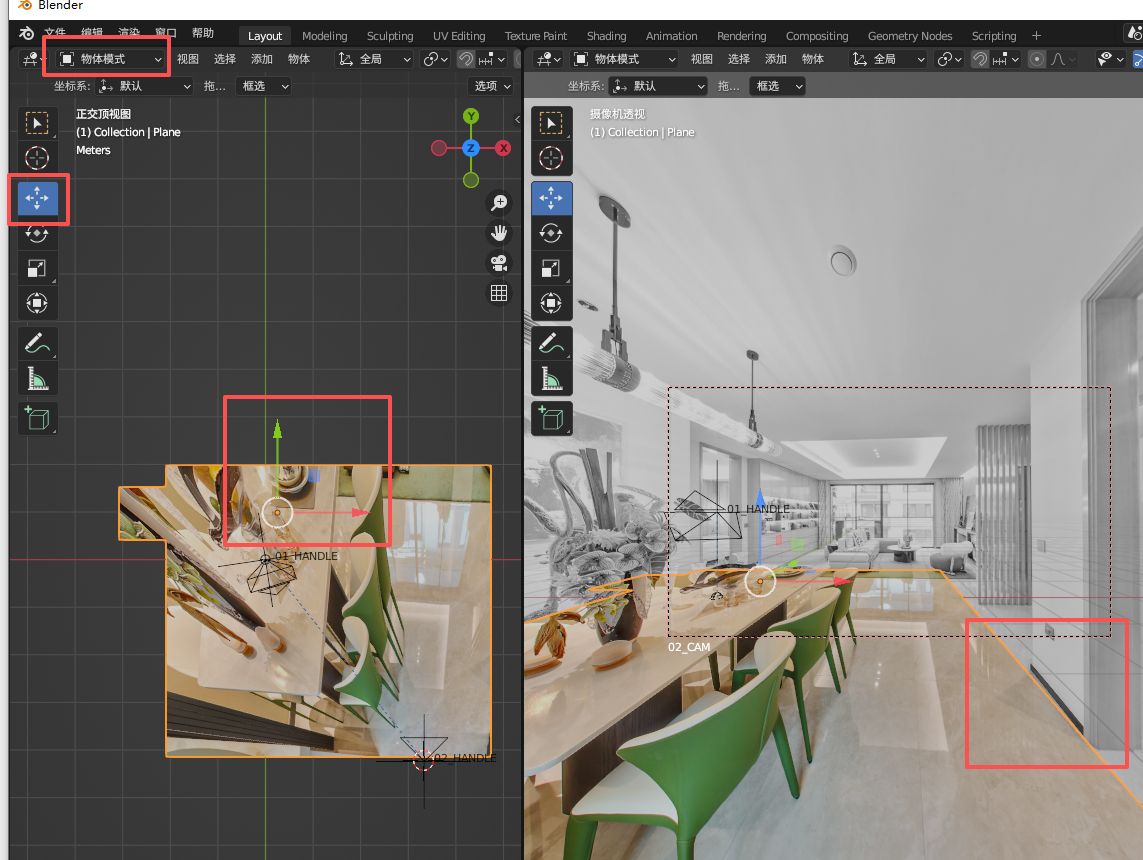This screenshot has width=1143, height=860.
Task: Click the red X axis on navigation gizmo
Action: [x=503, y=148]
